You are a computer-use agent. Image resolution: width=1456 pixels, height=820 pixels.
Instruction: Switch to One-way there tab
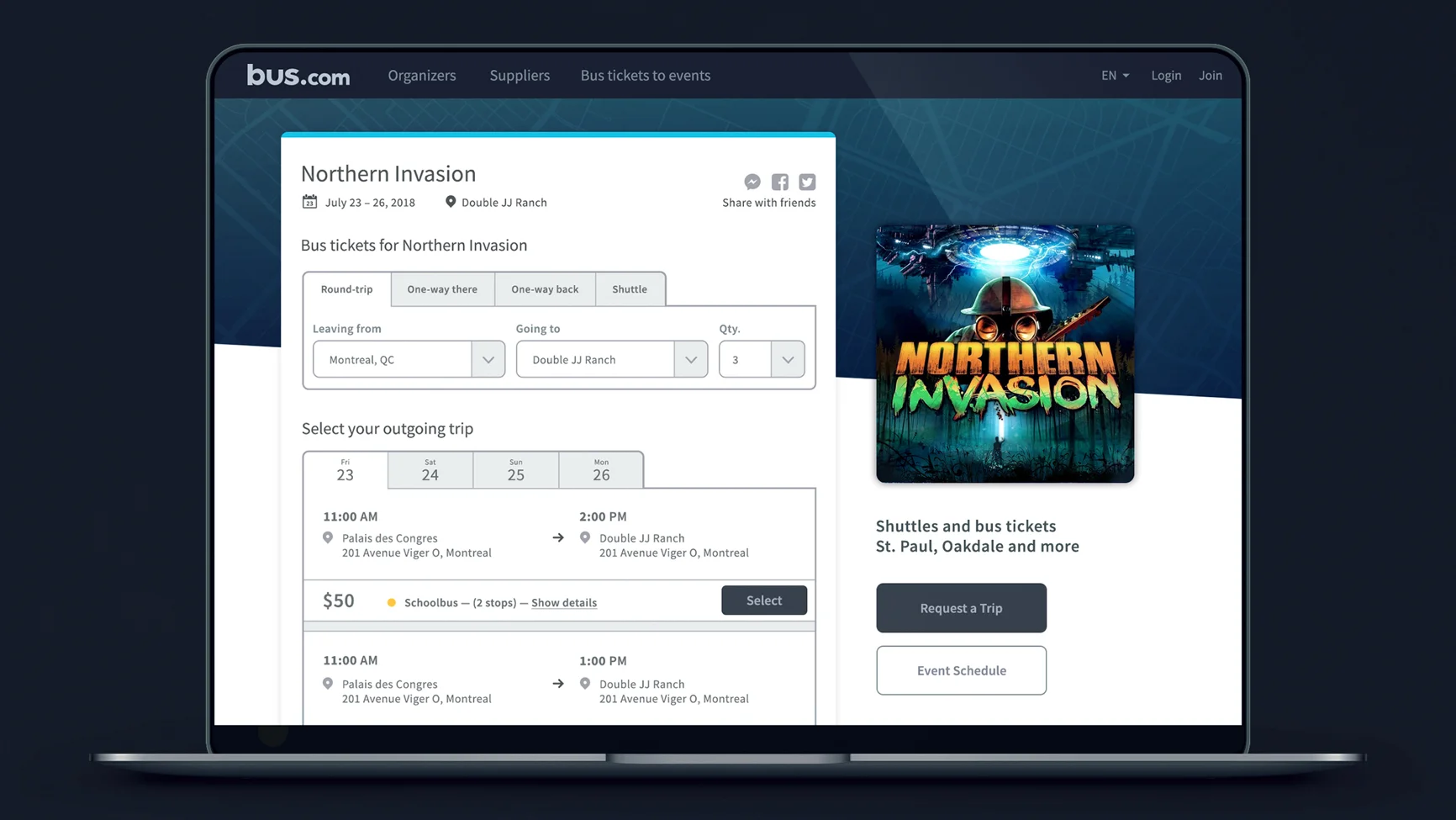[x=442, y=289]
